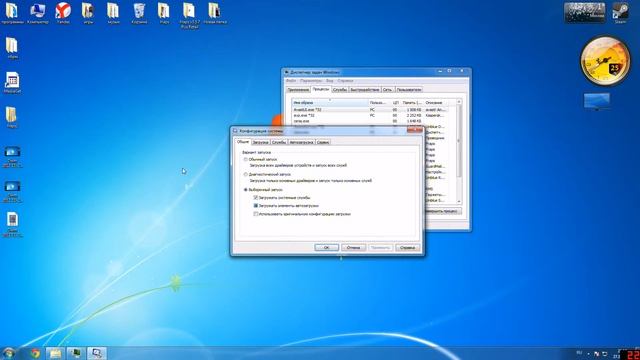Sort processes by Память column header

[411, 103]
